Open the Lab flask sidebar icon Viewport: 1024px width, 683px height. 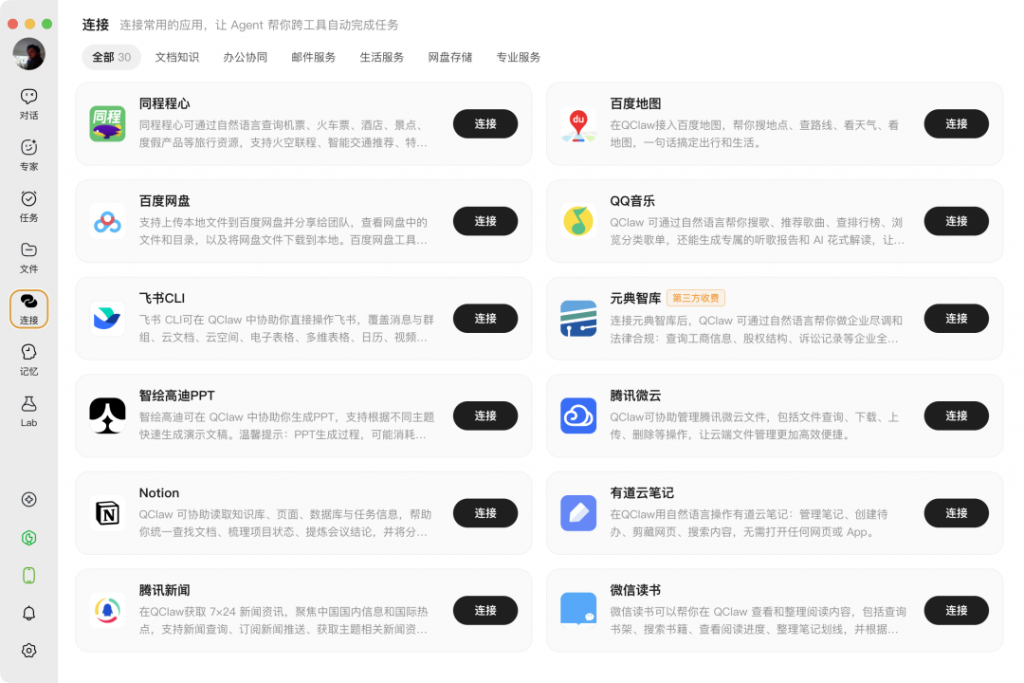click(29, 411)
